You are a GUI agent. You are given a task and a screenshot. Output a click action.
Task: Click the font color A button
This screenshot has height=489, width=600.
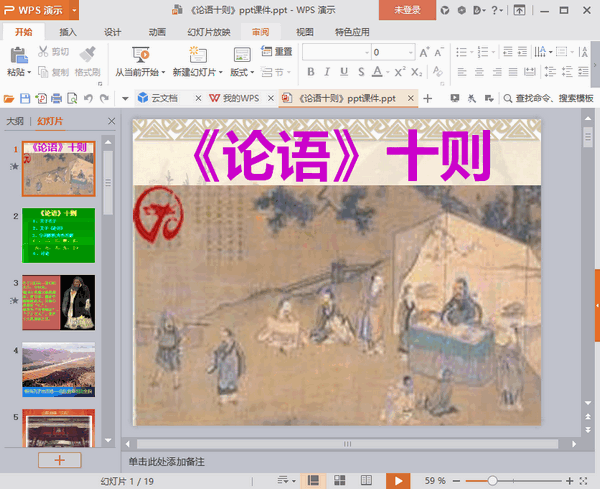click(x=377, y=72)
